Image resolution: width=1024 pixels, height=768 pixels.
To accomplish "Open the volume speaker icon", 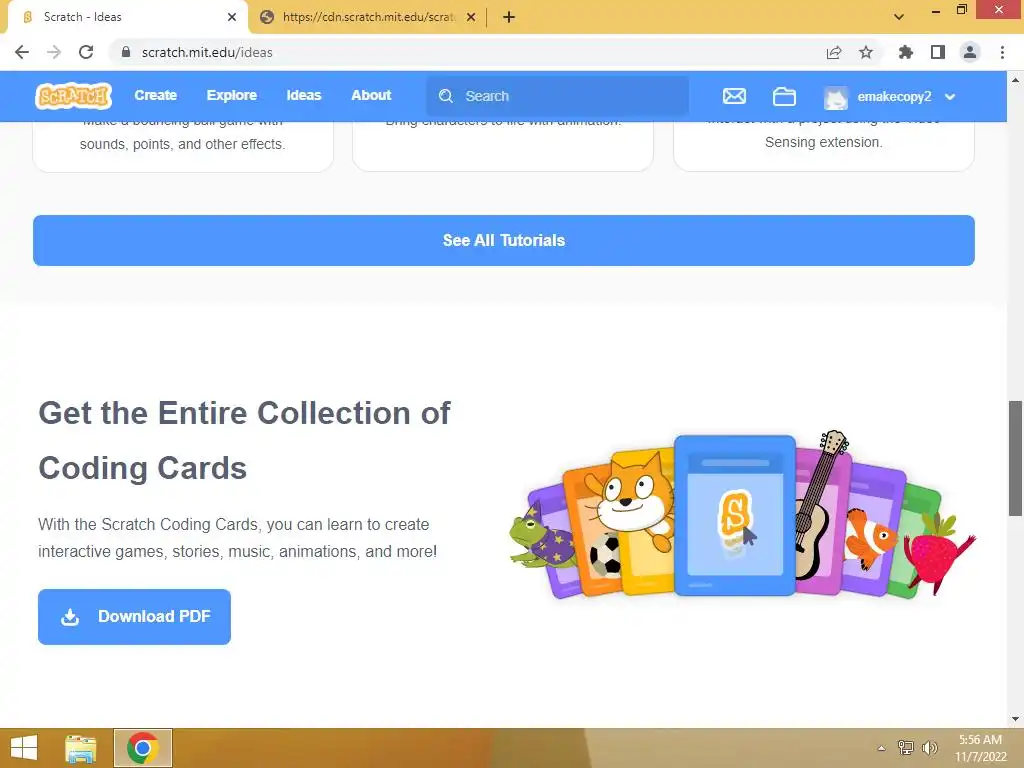I will (929, 748).
